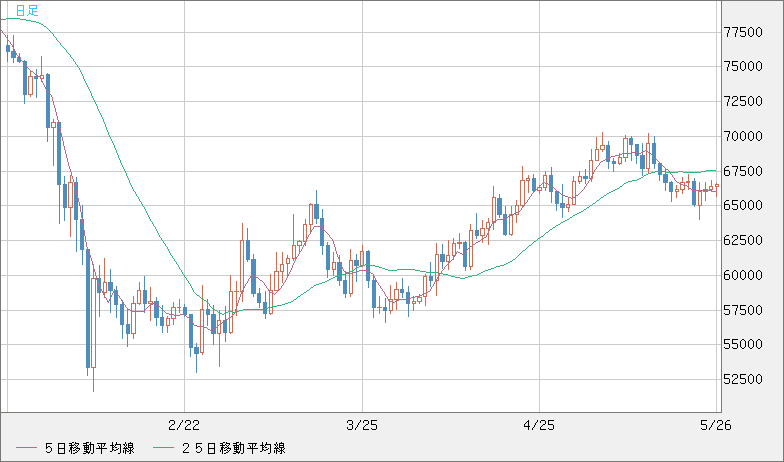Click the 5日移動平均線 legend entry

[x=90, y=448]
